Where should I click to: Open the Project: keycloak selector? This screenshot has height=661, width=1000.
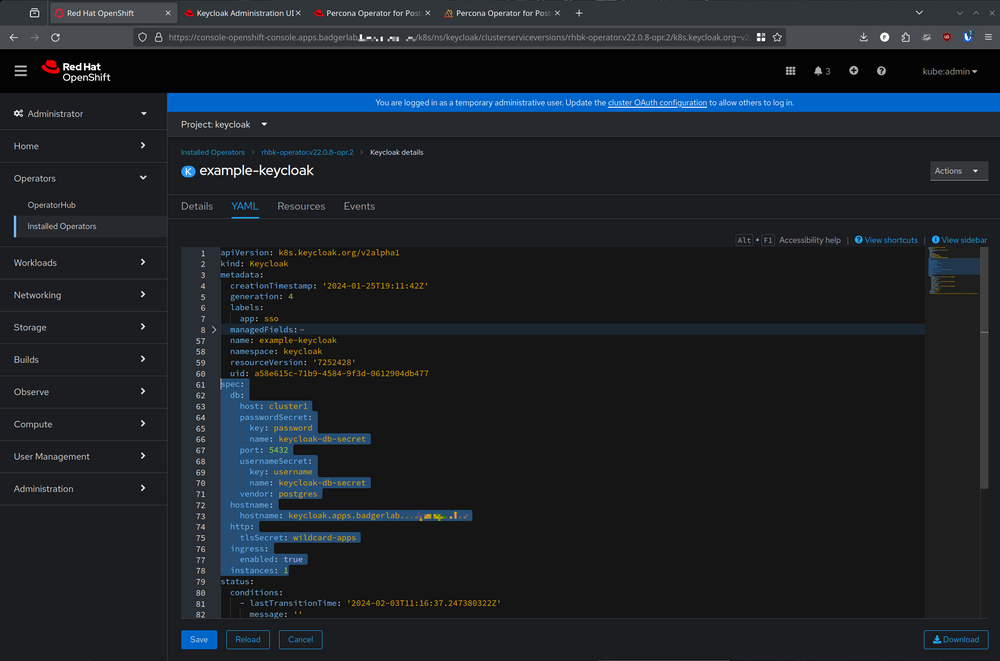tap(224, 125)
